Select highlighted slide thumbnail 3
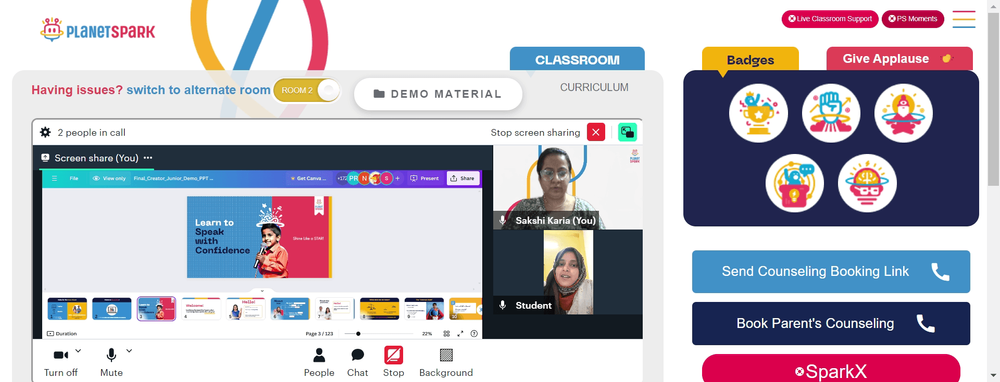1000x382 pixels. tap(156, 309)
